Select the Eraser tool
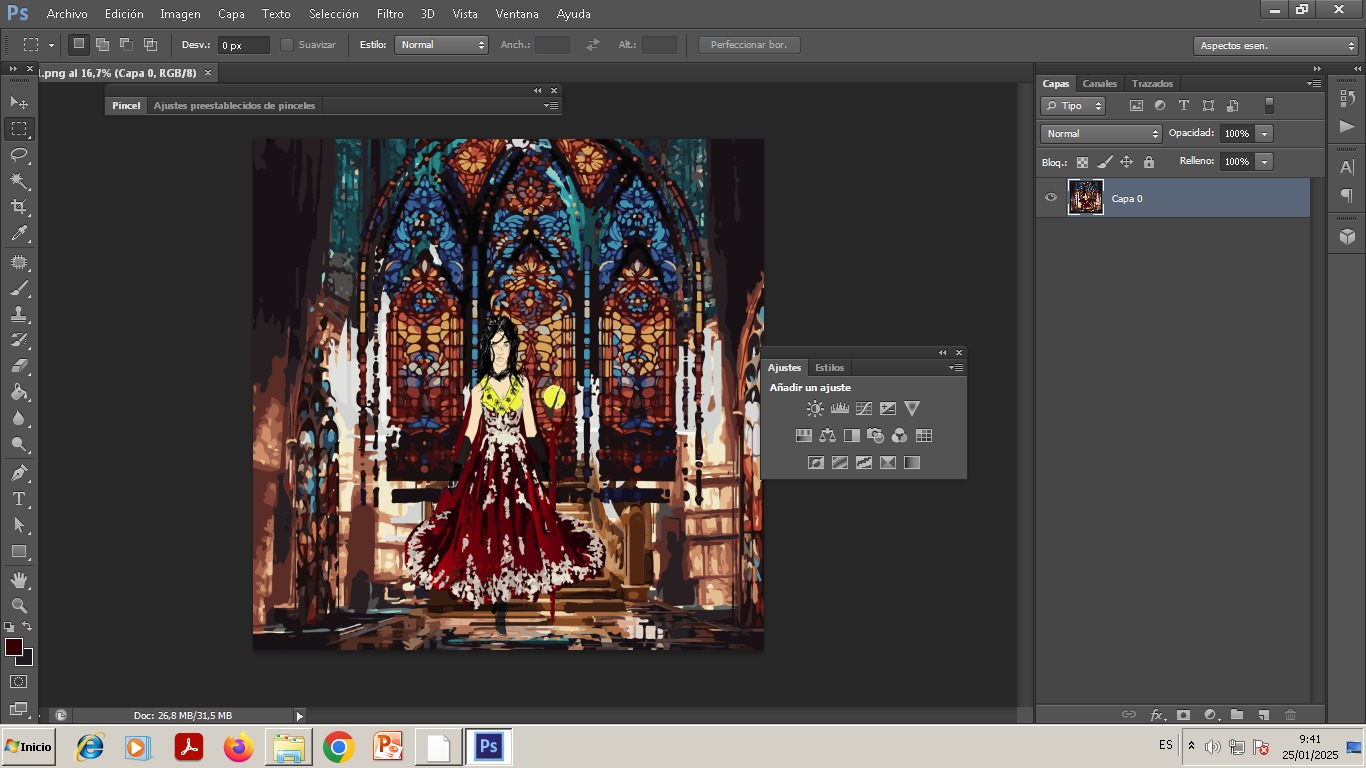Image resolution: width=1366 pixels, height=768 pixels. pos(19,366)
